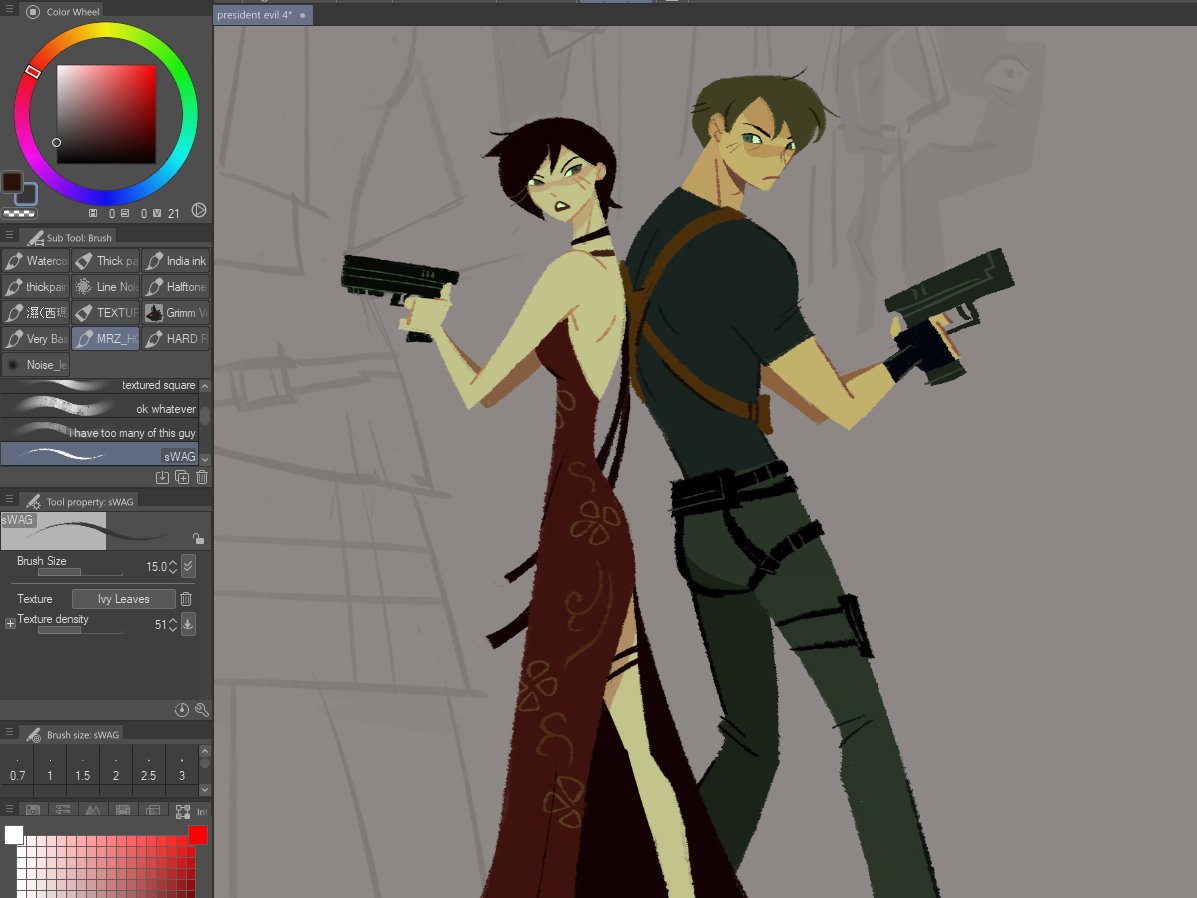Screen dimensions: 1197x898
Task: Select the HARD brush group
Action: tap(176, 338)
